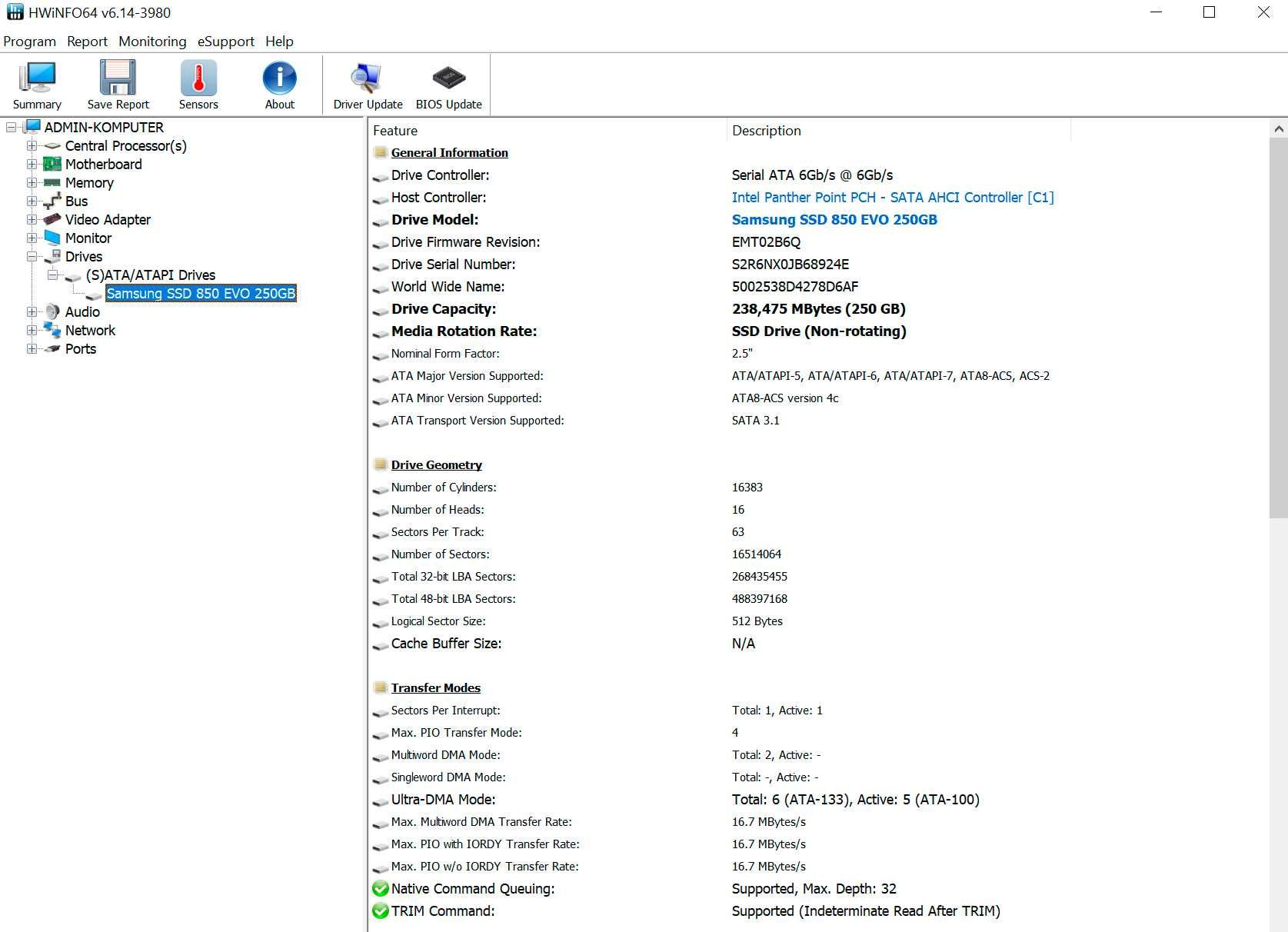The image size is (1288, 932).
Task: Select the Audio tree item label
Action: pyautogui.click(x=82, y=311)
